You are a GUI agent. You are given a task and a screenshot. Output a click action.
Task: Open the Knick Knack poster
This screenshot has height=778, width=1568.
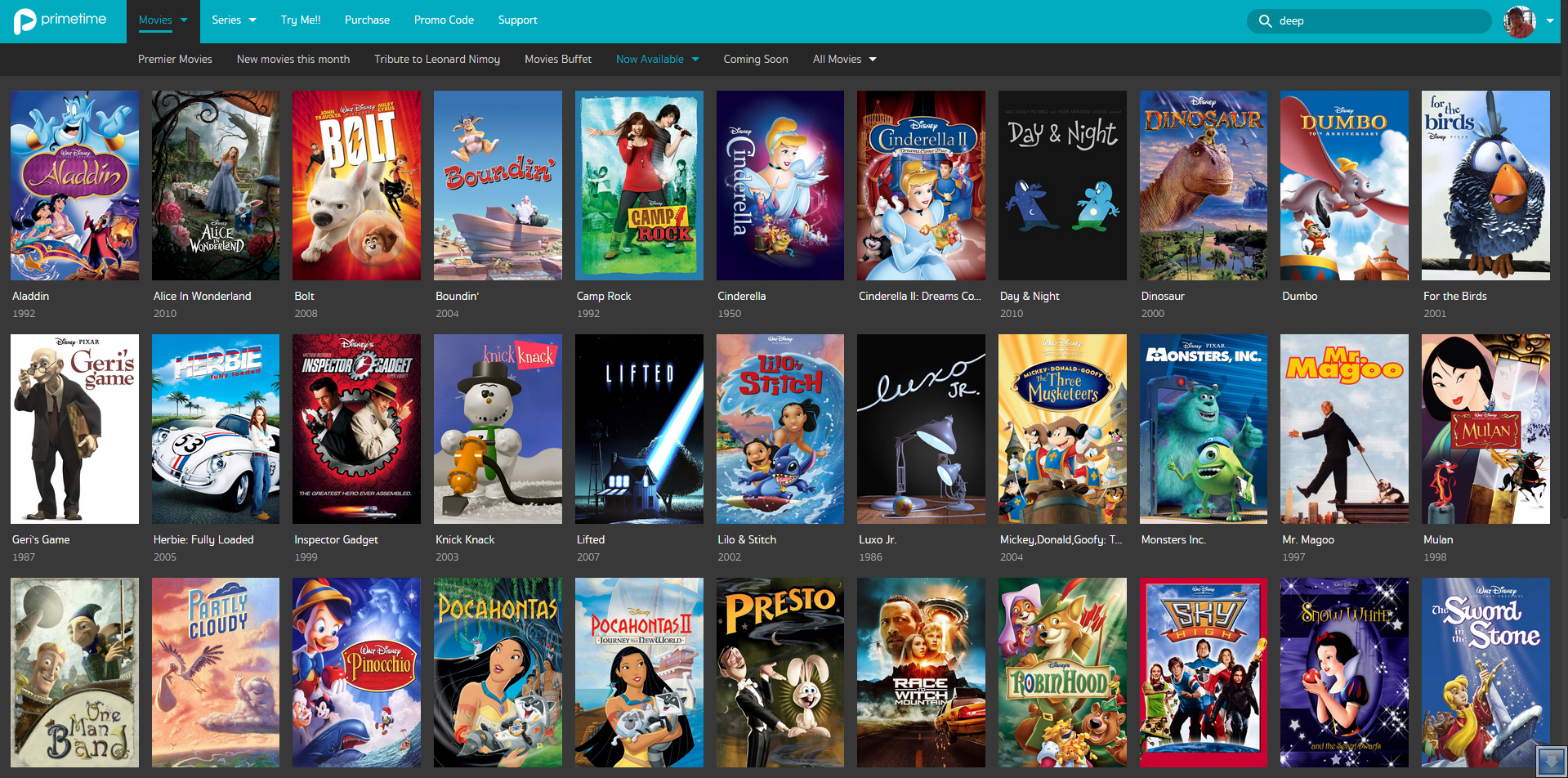pos(498,429)
